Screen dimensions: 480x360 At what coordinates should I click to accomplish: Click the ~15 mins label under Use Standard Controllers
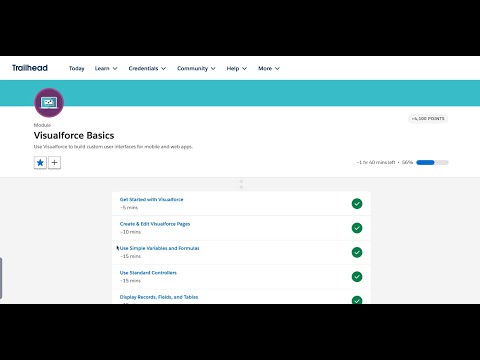coord(130,281)
